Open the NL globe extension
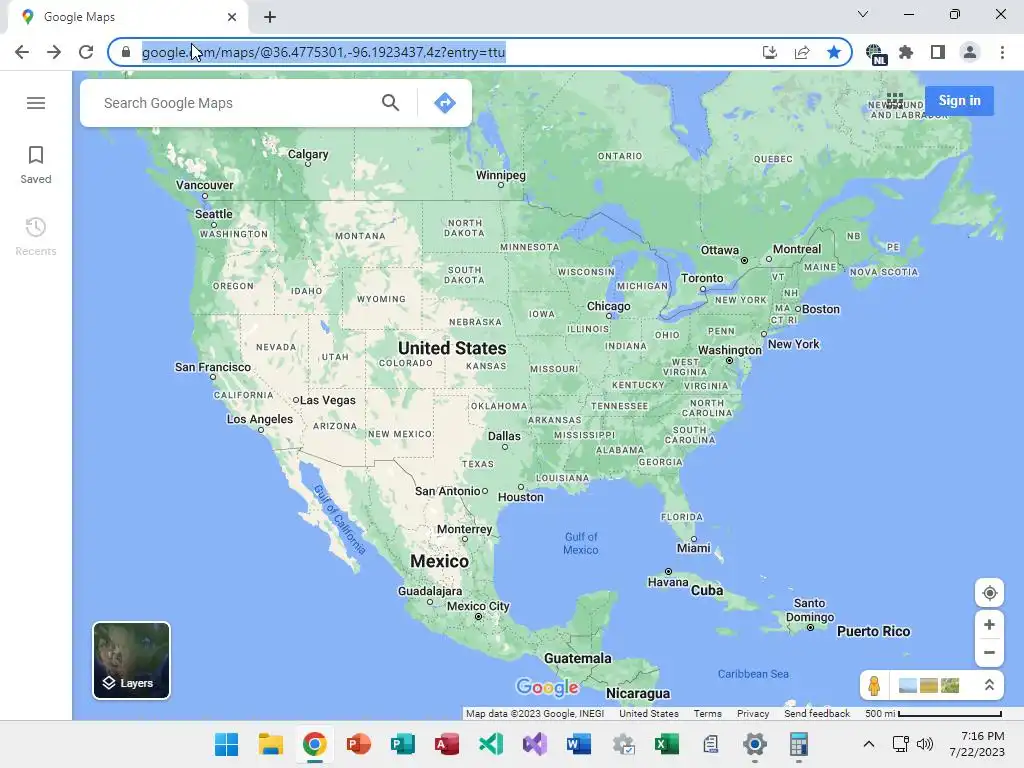1024x768 pixels. tap(875, 54)
